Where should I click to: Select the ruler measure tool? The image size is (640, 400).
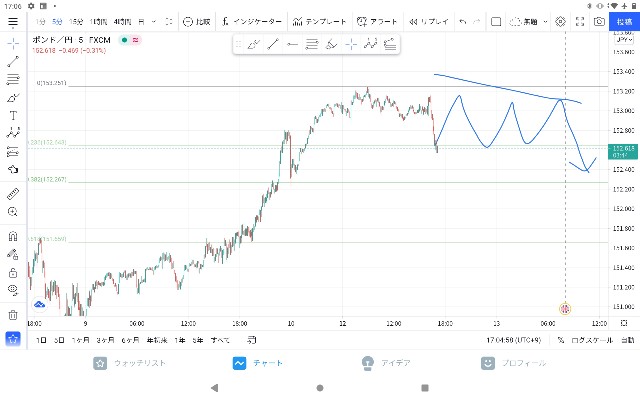tap(13, 193)
